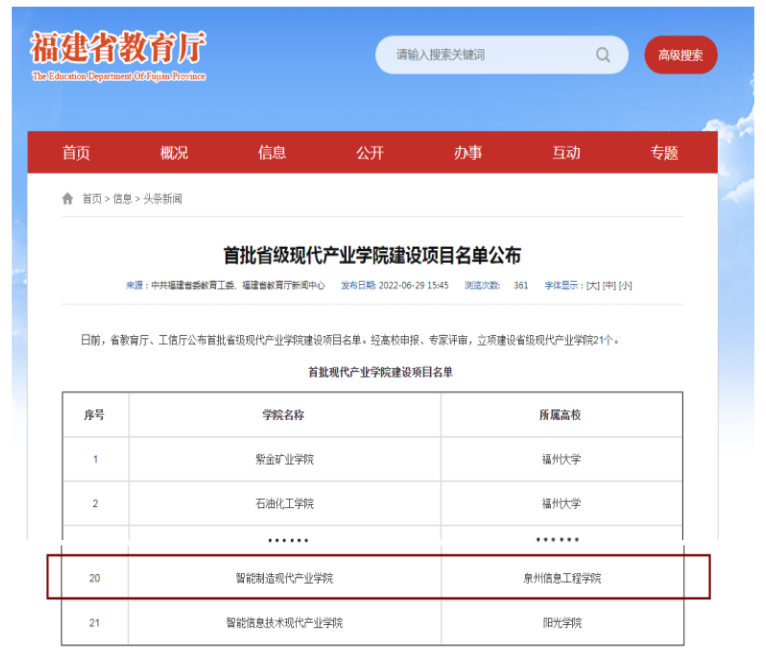
Task: Go to 信息 in the breadcrumb
Action: click(123, 198)
